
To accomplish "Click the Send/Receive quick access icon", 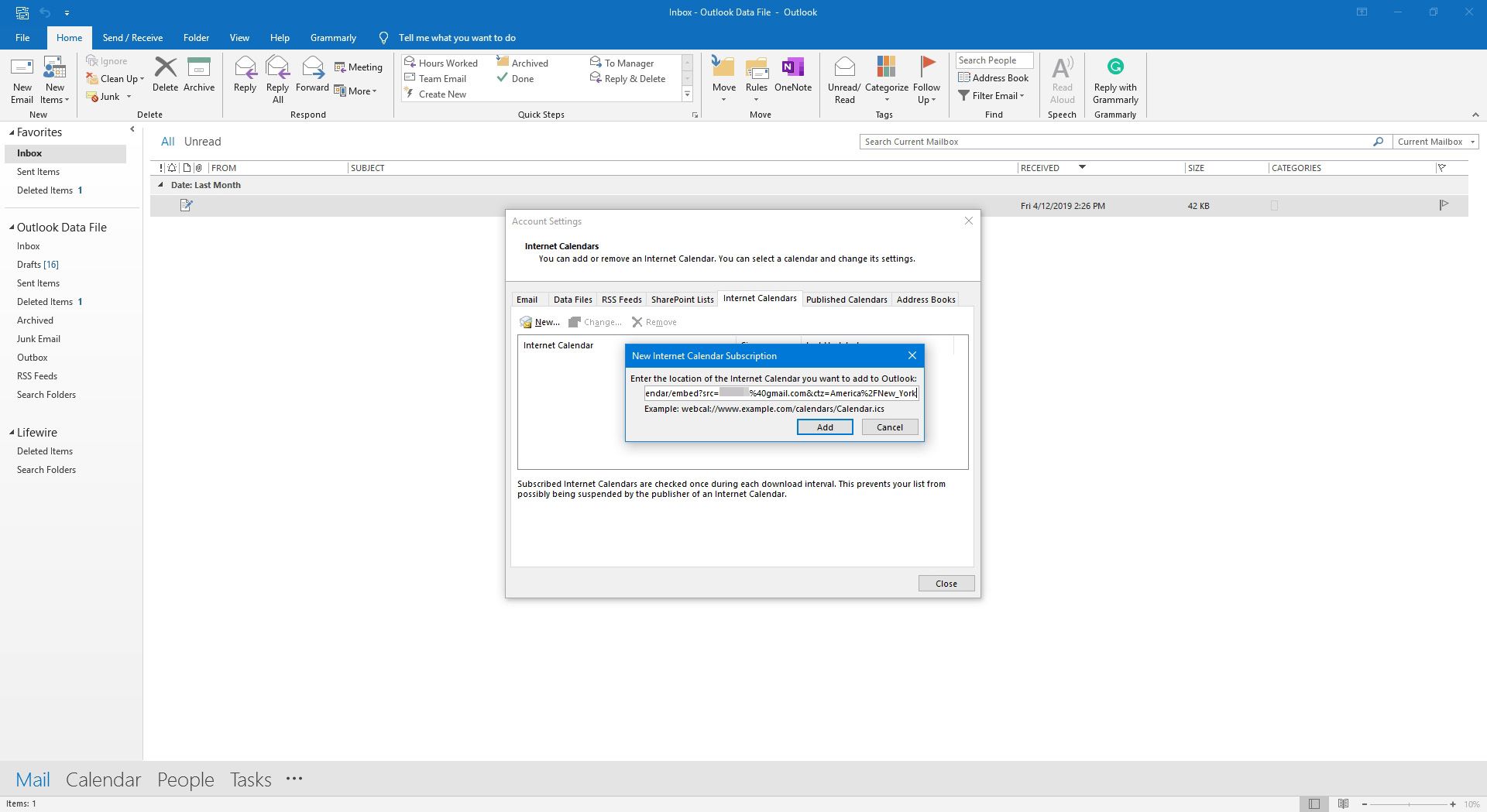I will (22, 12).
